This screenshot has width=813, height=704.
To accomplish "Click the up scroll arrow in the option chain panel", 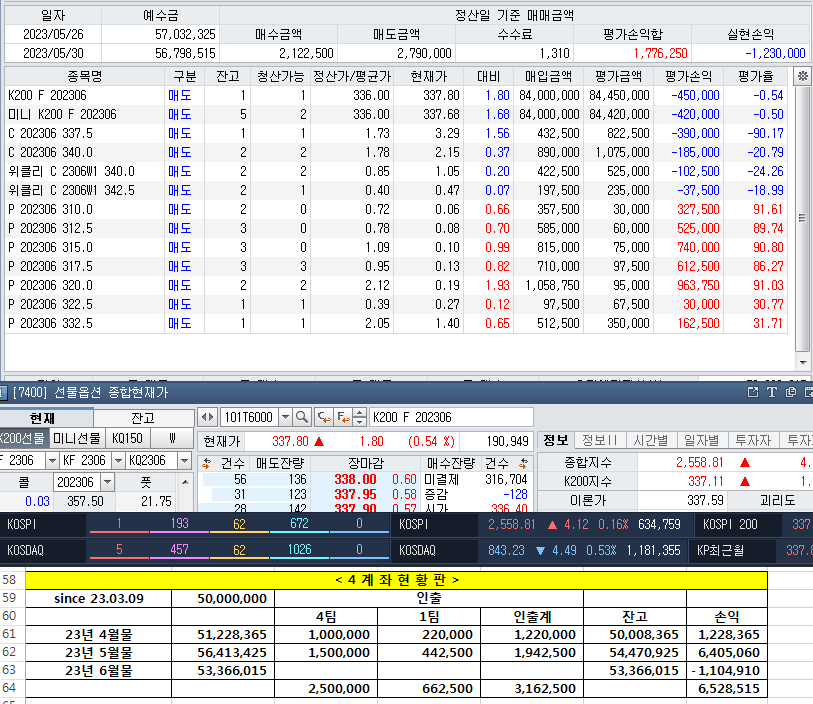I will (185, 481).
